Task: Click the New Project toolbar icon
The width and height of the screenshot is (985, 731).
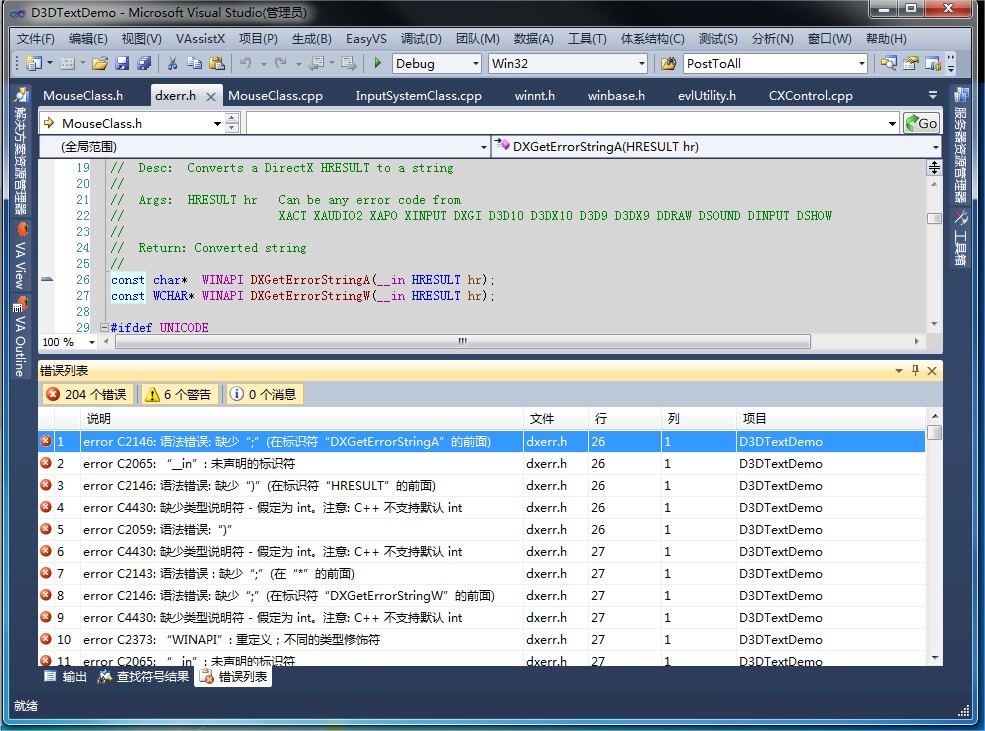Action: [x=34, y=63]
